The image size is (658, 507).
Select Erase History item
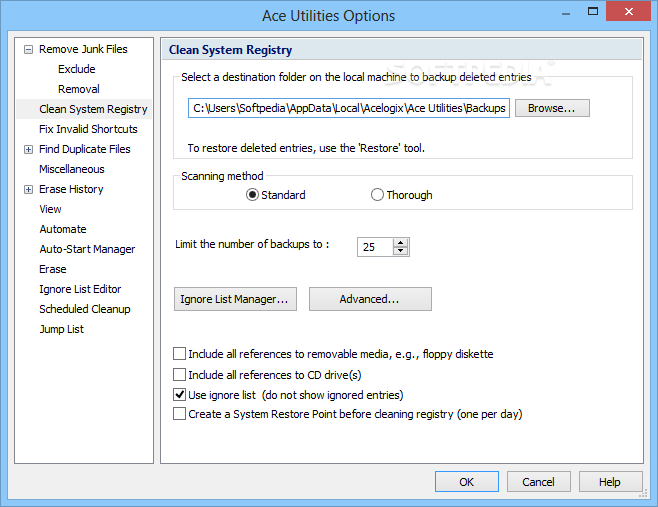[71, 189]
